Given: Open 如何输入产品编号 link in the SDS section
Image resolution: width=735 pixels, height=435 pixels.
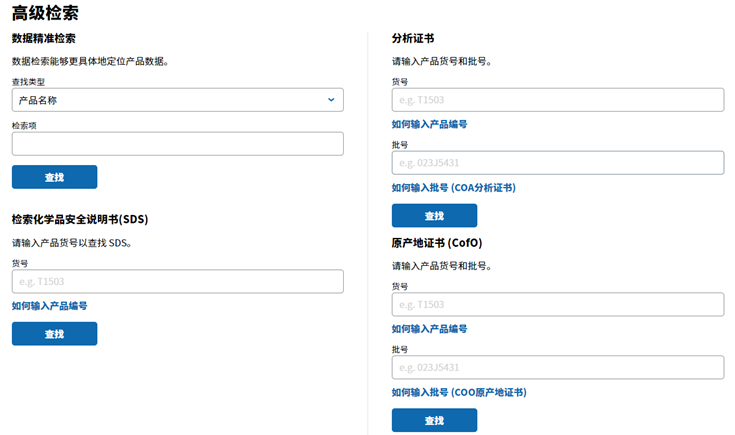Looking at the screenshot, I should tap(49, 306).
